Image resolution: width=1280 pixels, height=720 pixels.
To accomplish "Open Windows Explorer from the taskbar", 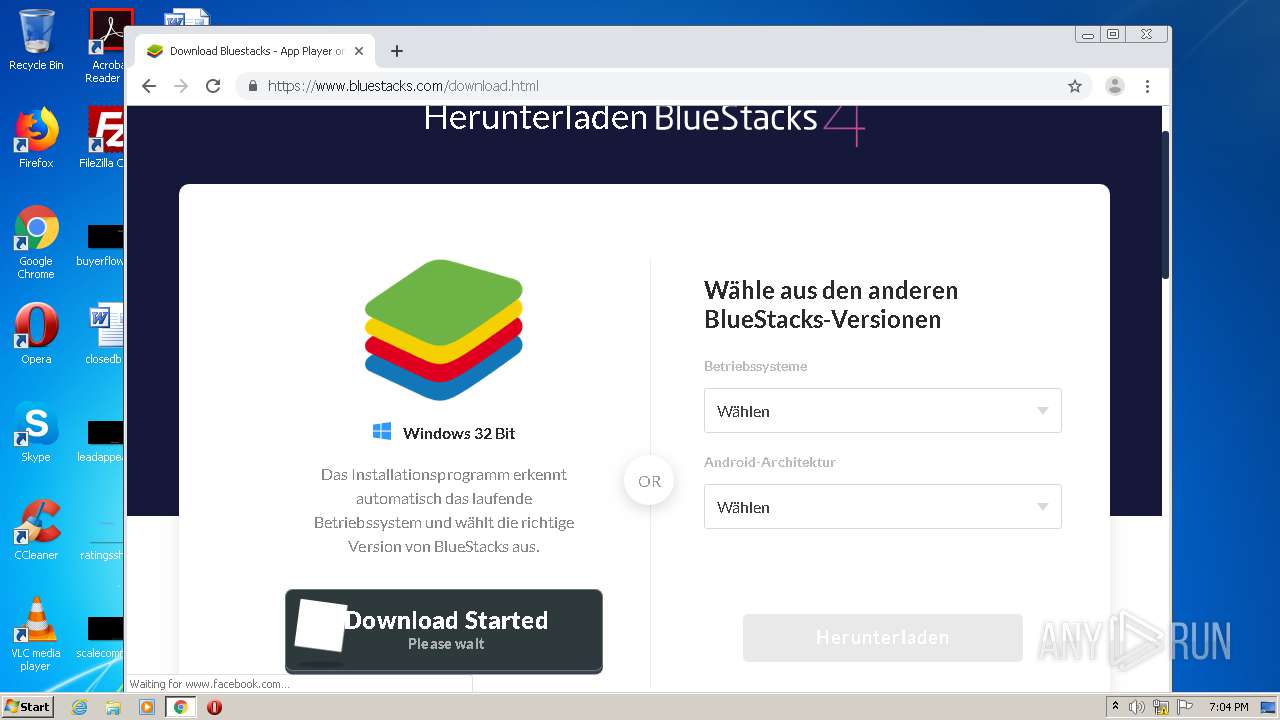I will point(113,707).
